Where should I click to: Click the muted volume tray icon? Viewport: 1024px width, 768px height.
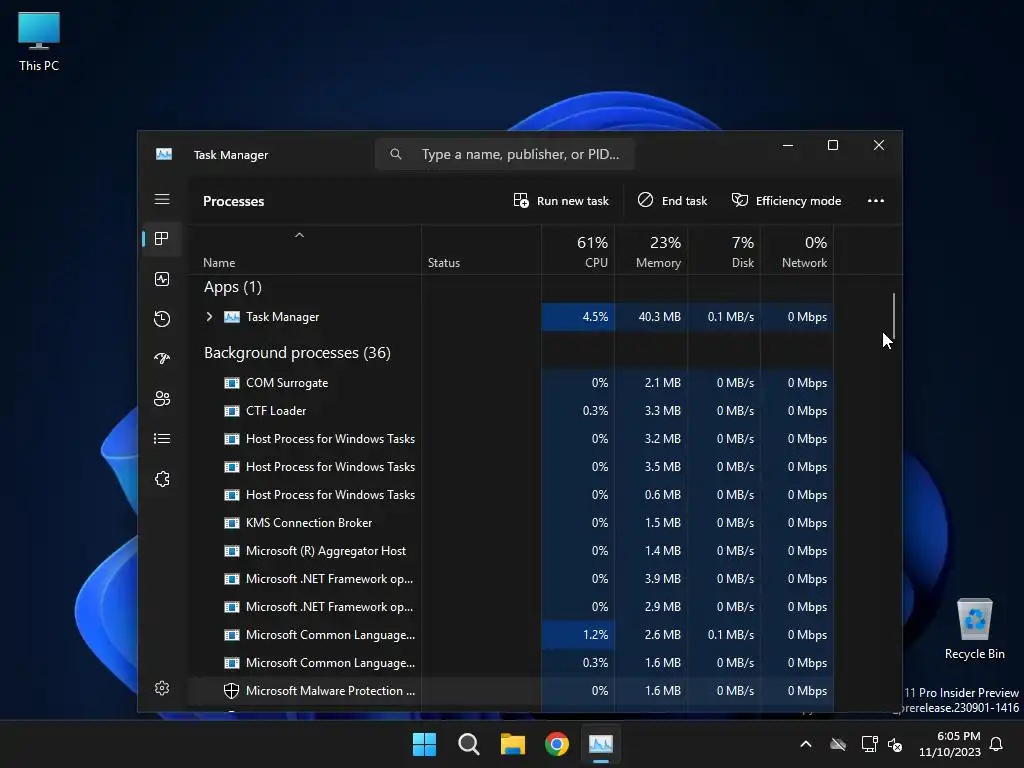(x=895, y=744)
